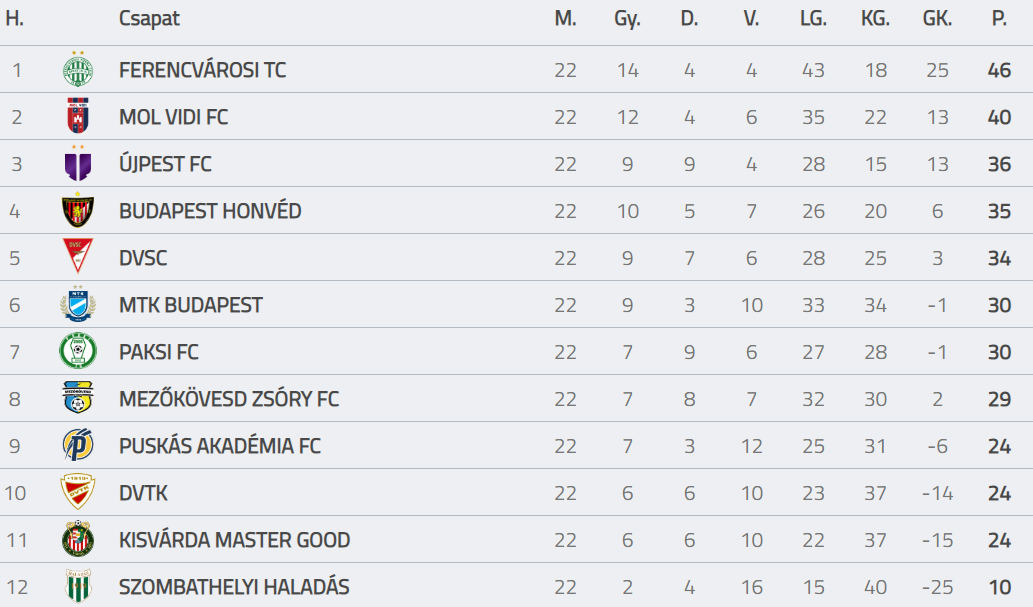Open the Szombathelyi Haladás striped crest
This screenshot has height=607, width=1033.
[x=78, y=586]
